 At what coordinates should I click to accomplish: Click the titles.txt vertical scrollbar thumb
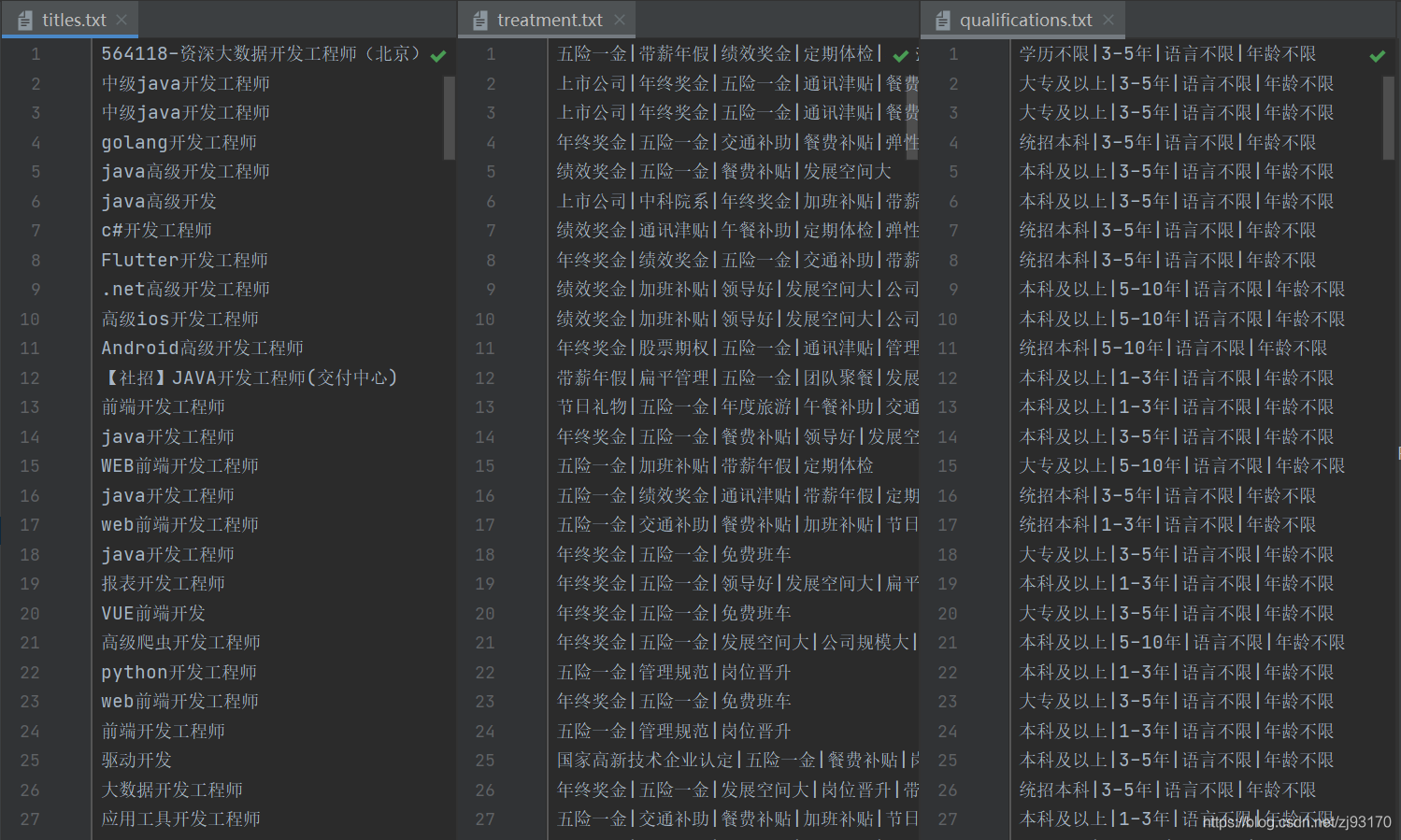(449, 118)
